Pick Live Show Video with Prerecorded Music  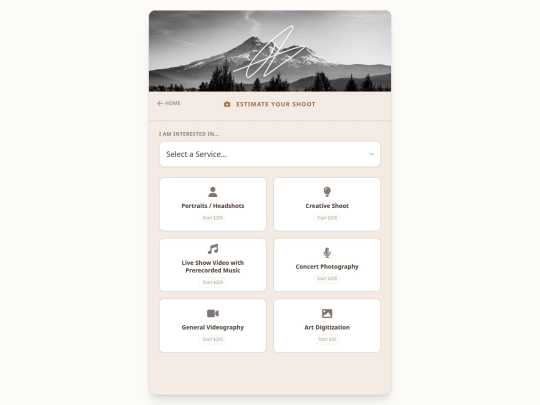pos(213,267)
